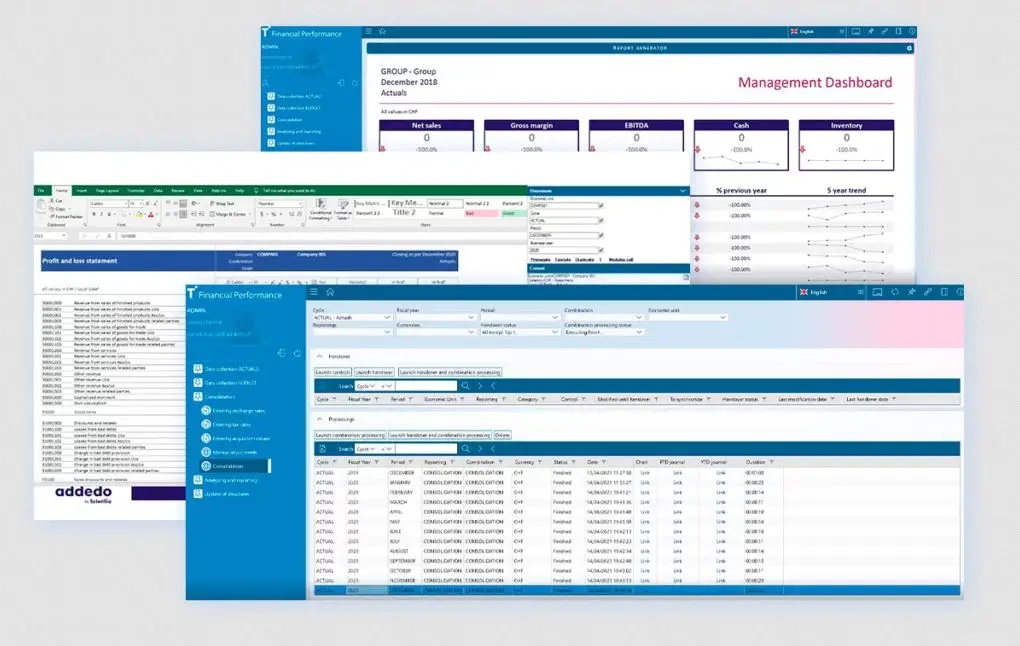Switch to the Insert tab in Excel
The height and width of the screenshot is (646, 1020).
click(x=81, y=189)
